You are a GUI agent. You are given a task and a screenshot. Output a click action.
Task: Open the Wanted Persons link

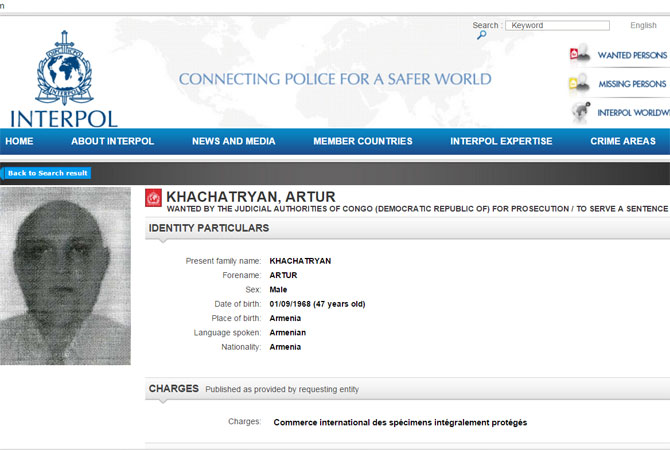click(x=632, y=55)
